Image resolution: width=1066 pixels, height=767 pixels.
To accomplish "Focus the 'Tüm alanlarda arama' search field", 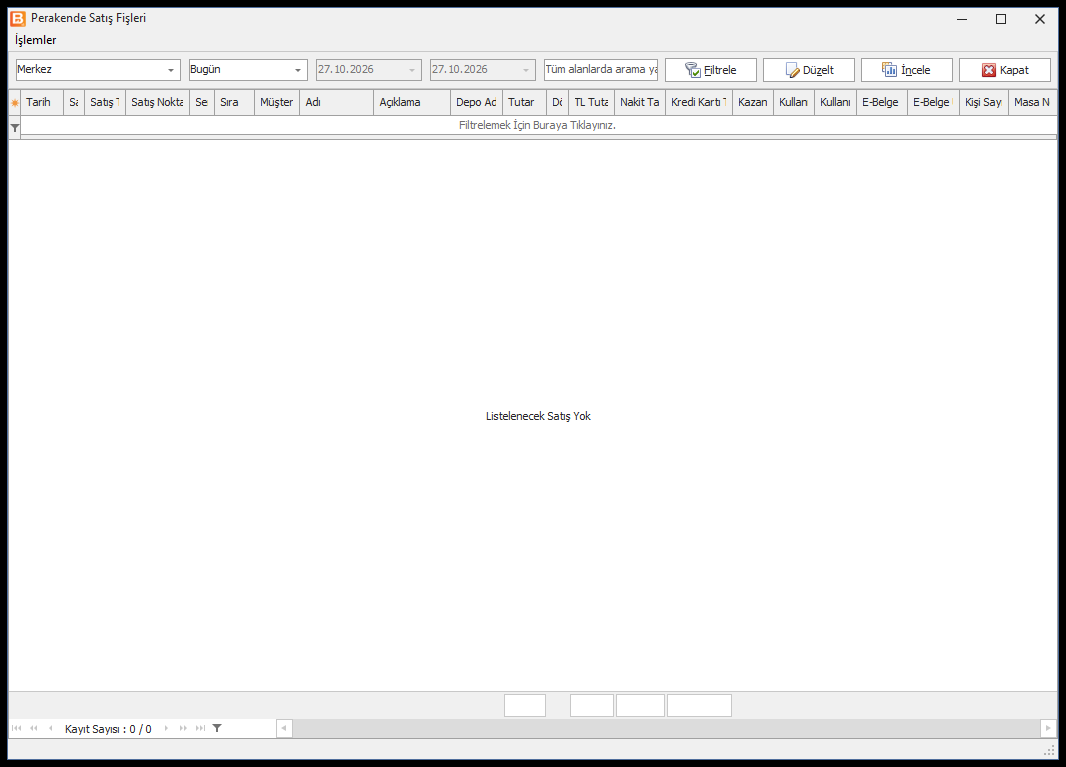I will [x=601, y=69].
